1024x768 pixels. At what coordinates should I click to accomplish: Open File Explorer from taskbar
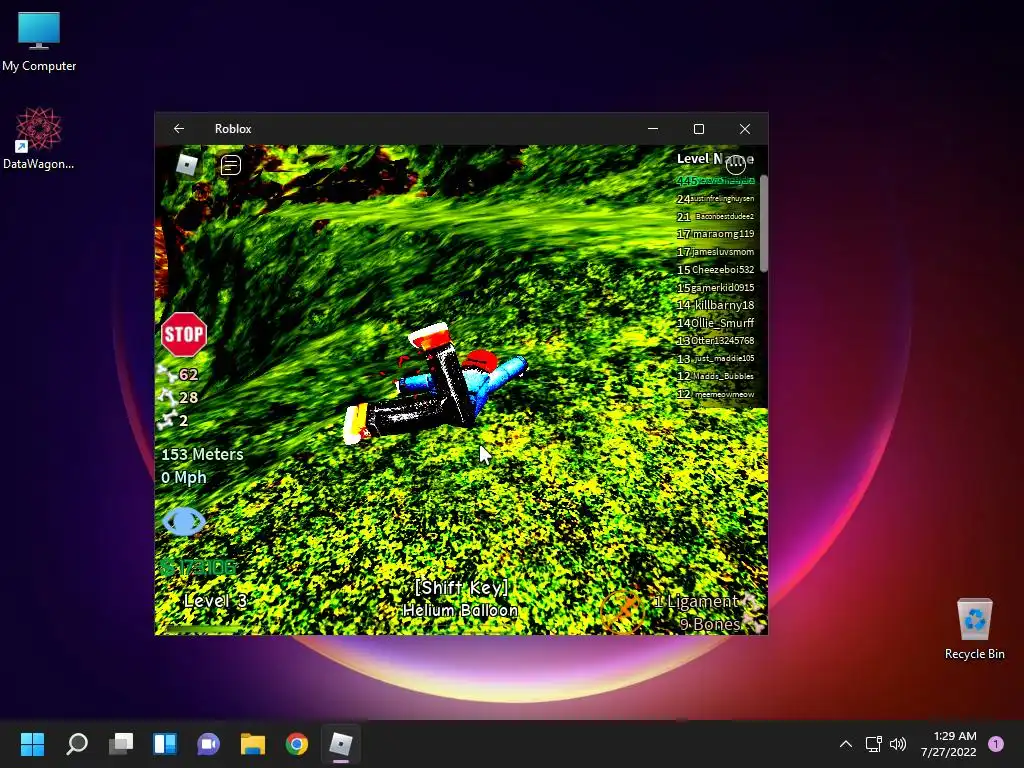coord(253,744)
